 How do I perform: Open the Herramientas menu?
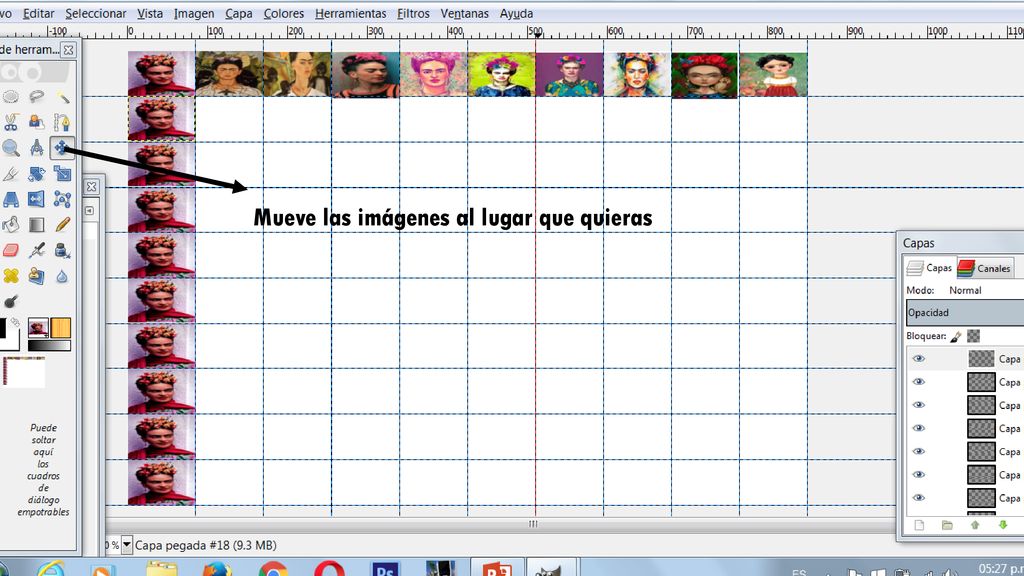[x=350, y=13]
